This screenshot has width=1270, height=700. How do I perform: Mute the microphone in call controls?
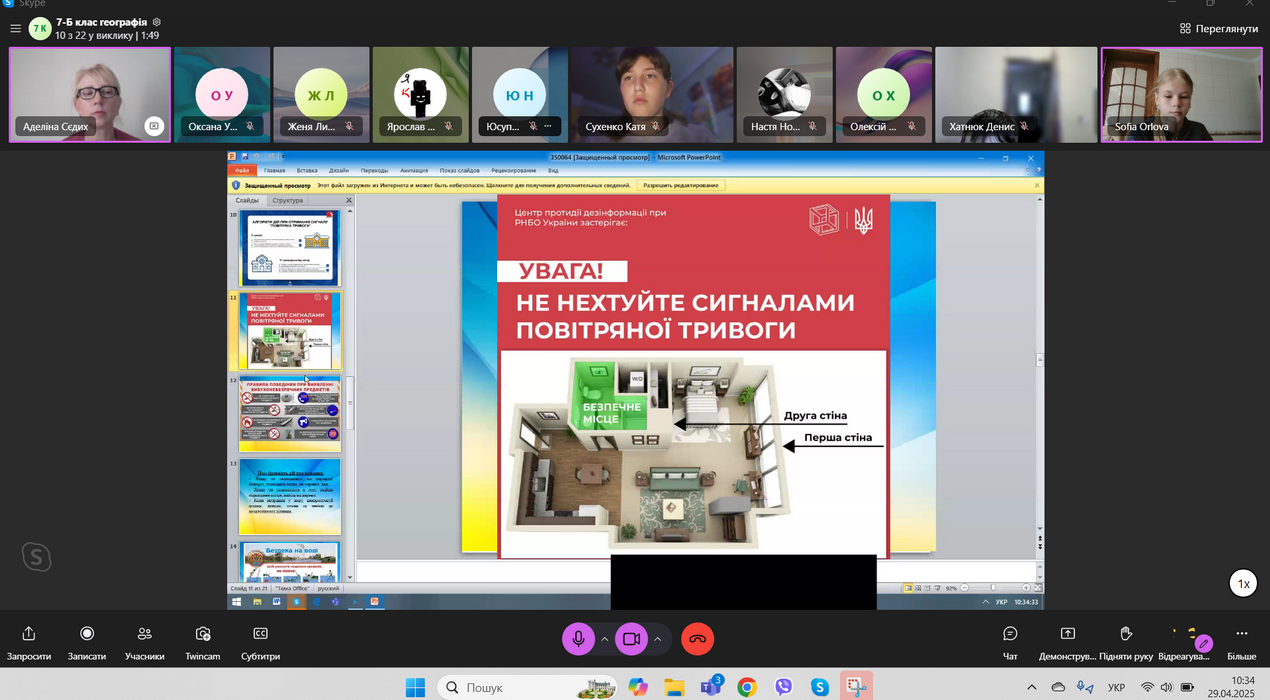point(578,639)
